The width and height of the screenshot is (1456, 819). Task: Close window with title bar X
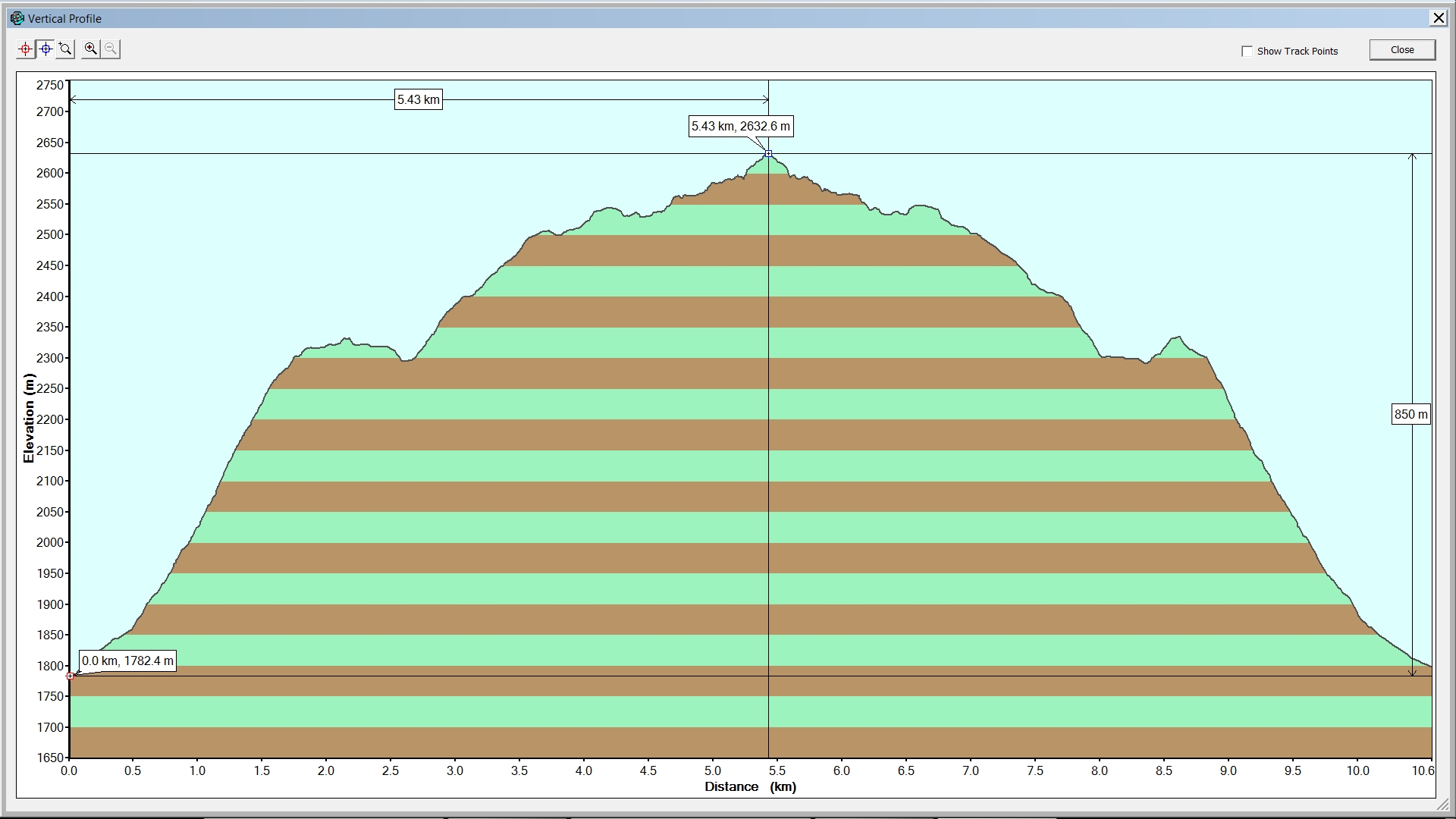coord(1438,18)
